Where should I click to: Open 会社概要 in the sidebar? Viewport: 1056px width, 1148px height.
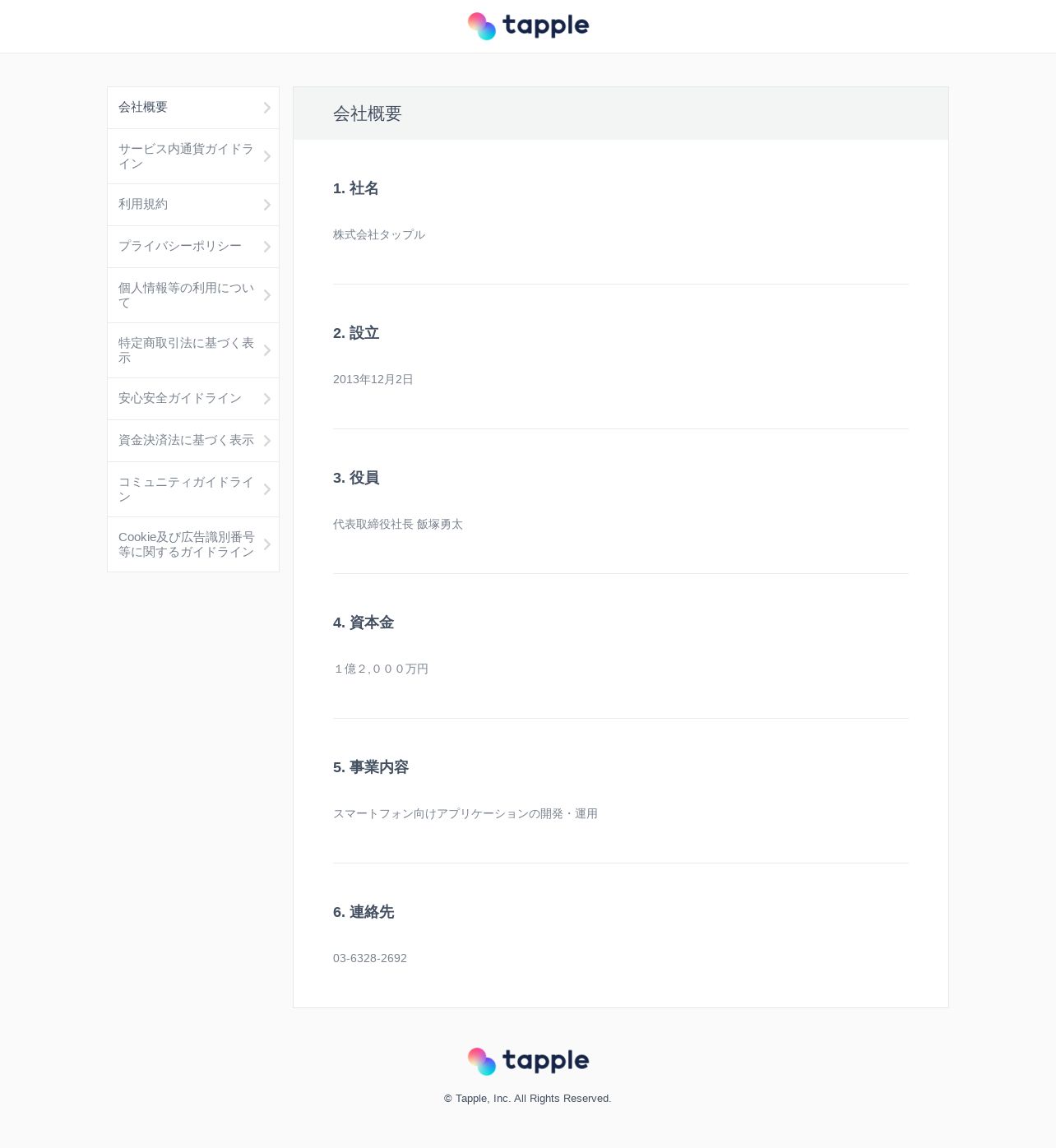point(193,108)
